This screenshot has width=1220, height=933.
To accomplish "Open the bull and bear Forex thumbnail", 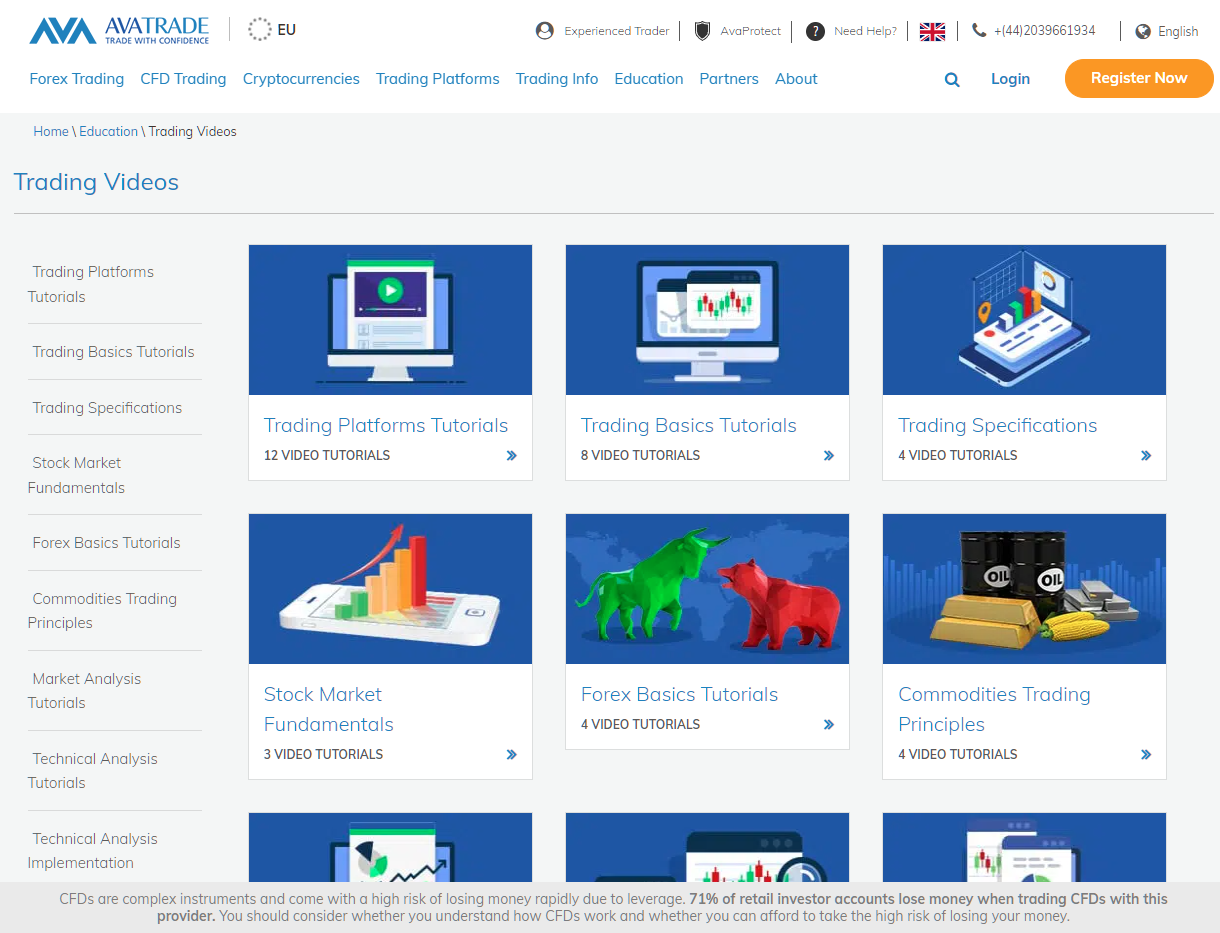I will pyautogui.click(x=707, y=589).
